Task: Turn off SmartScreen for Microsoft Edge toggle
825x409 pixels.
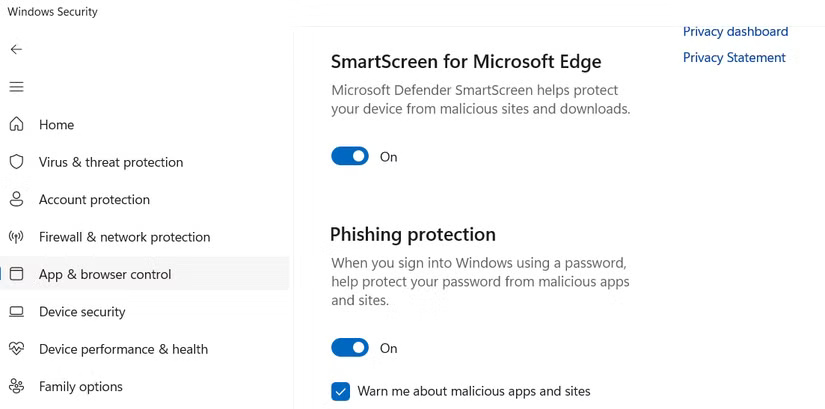Action: (350, 156)
